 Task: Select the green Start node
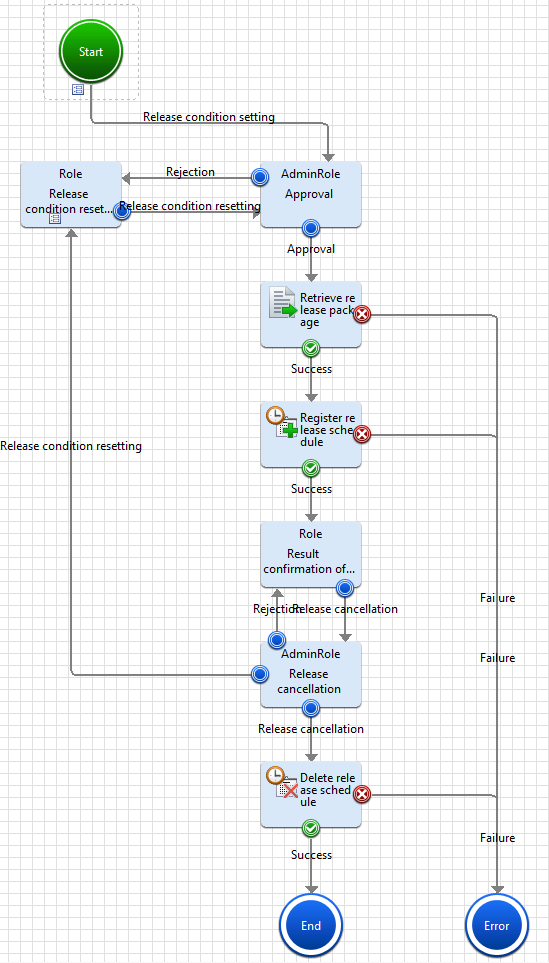coord(91,52)
